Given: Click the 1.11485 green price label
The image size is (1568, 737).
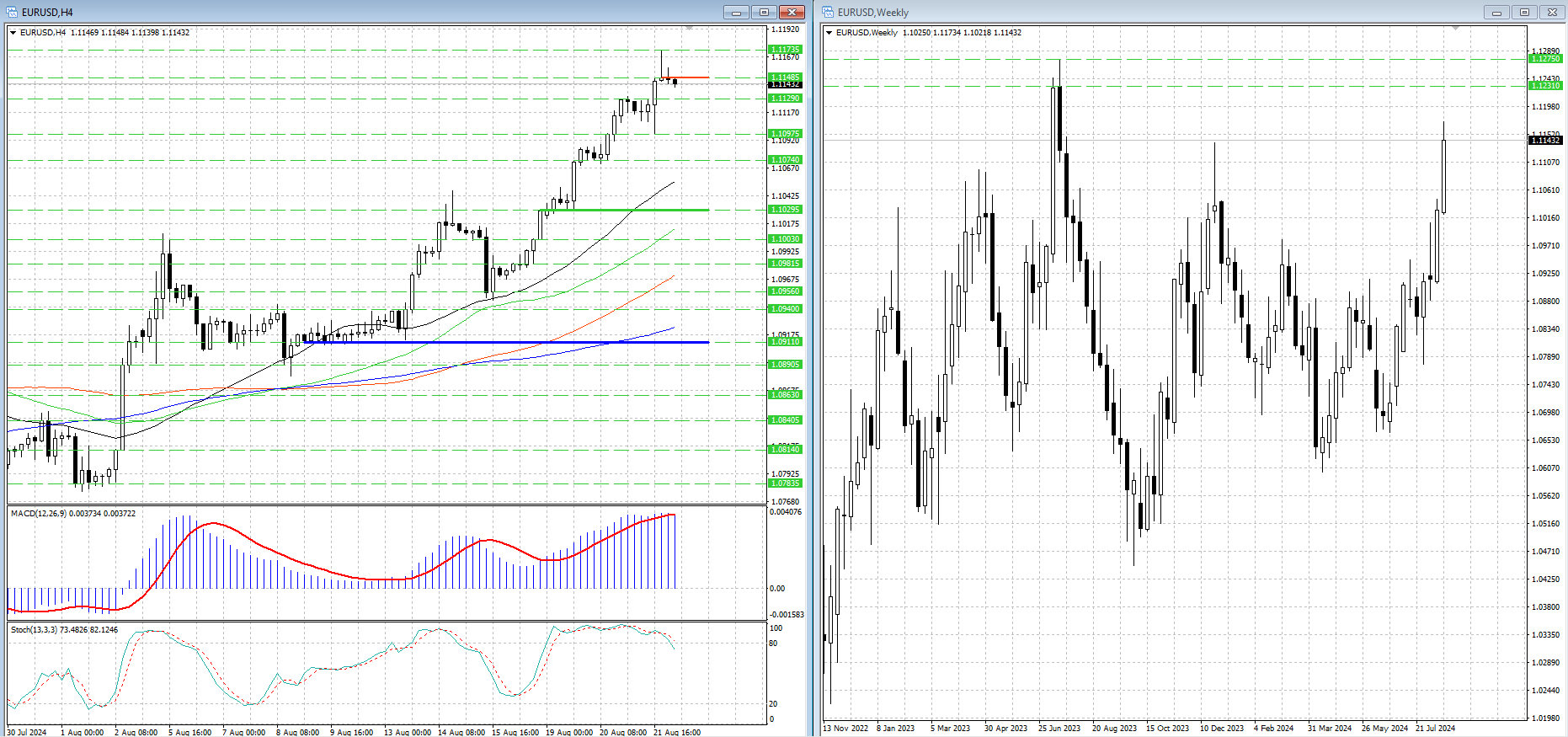Looking at the screenshot, I should coord(786,77).
